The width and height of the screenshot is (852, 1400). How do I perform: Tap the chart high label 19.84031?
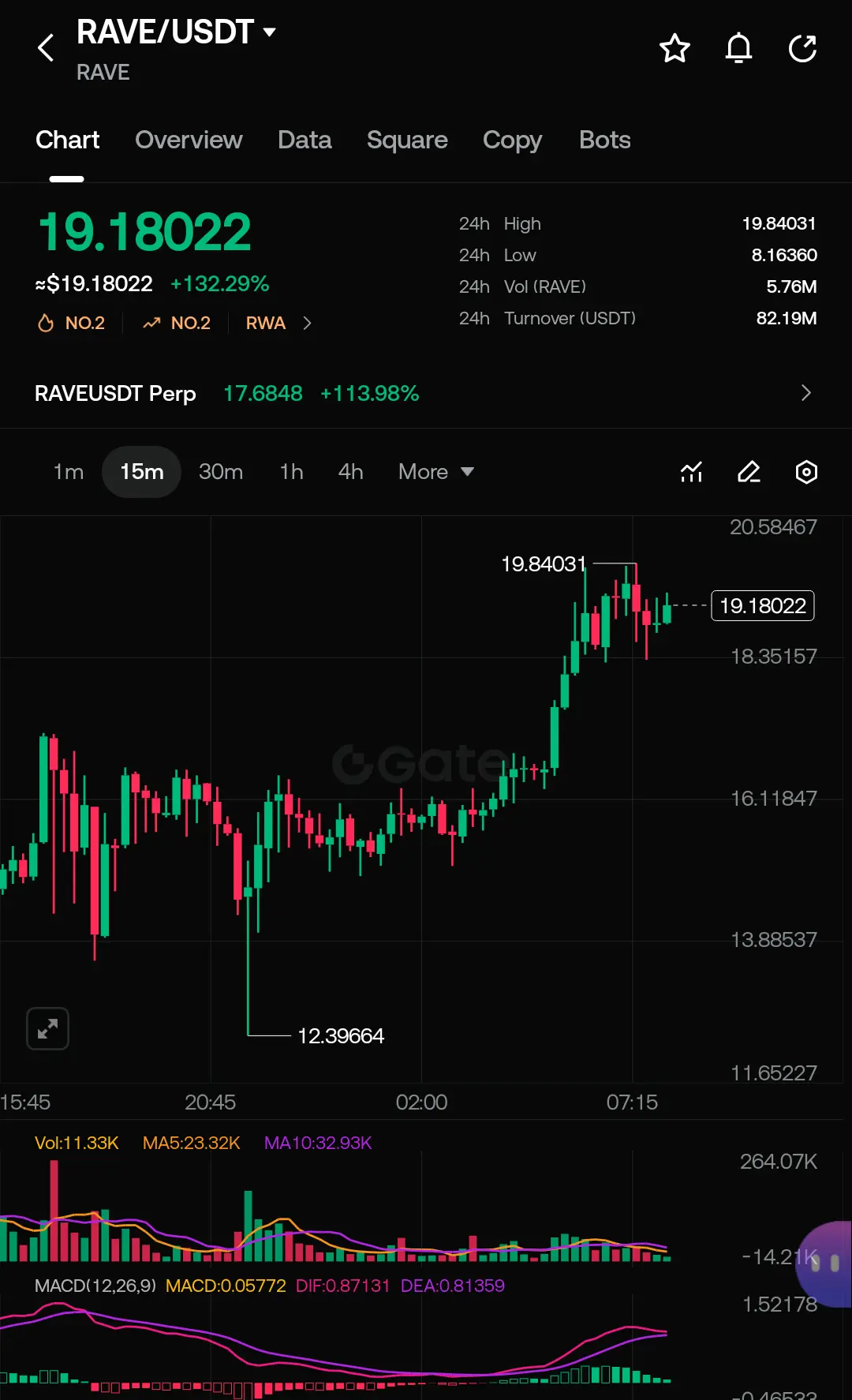544,563
